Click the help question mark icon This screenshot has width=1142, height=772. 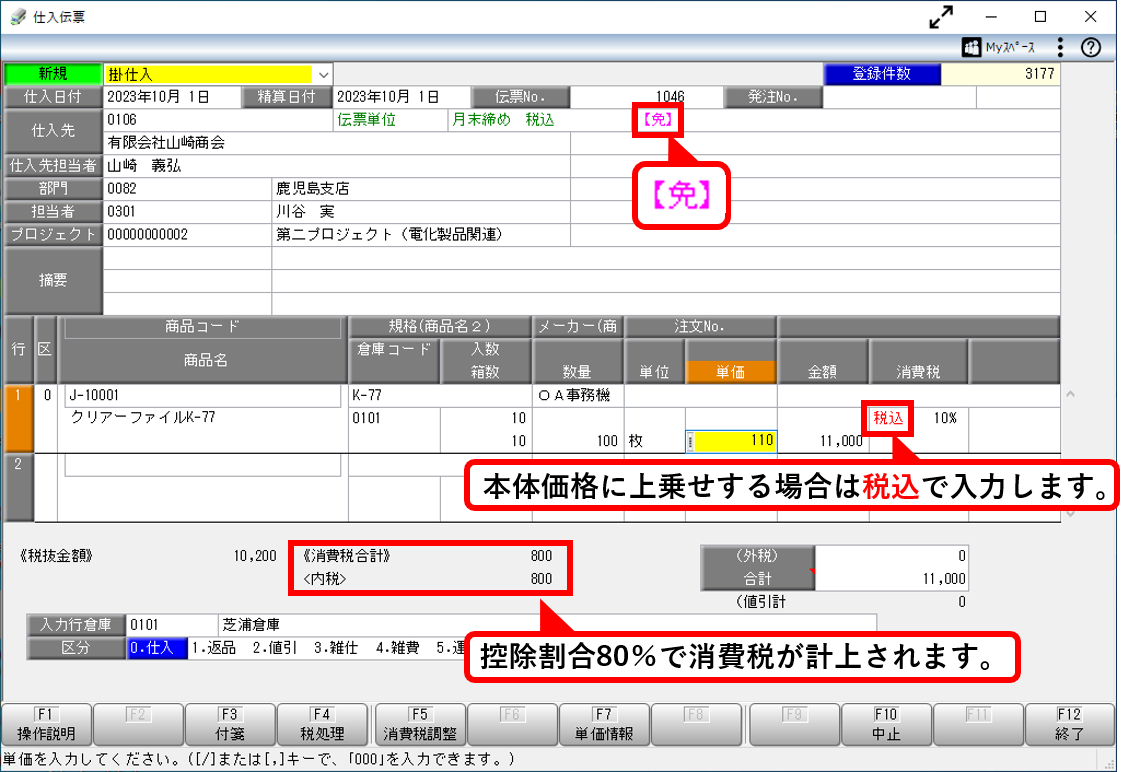[1090, 47]
